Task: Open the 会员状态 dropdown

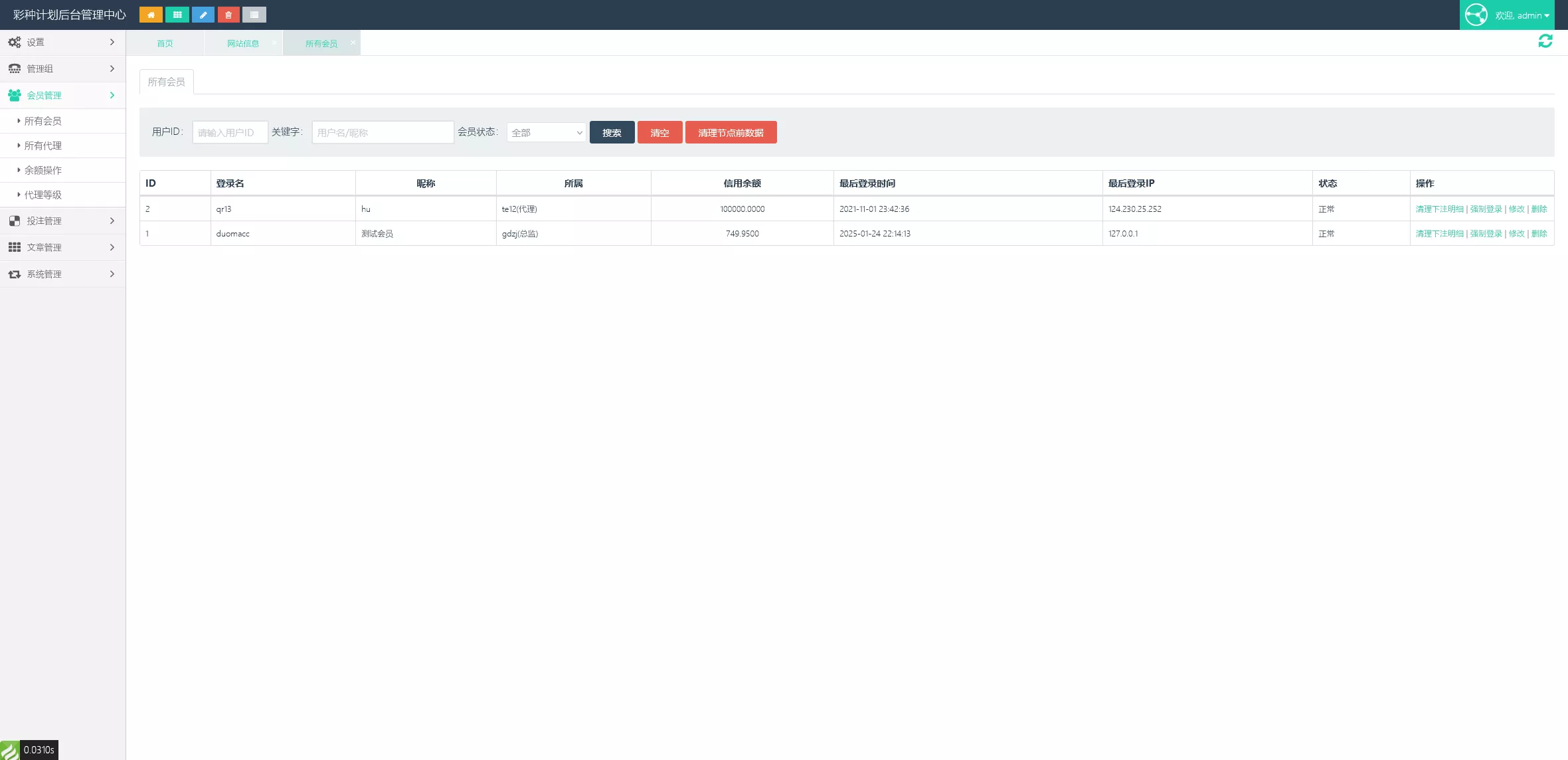Action: coord(546,133)
